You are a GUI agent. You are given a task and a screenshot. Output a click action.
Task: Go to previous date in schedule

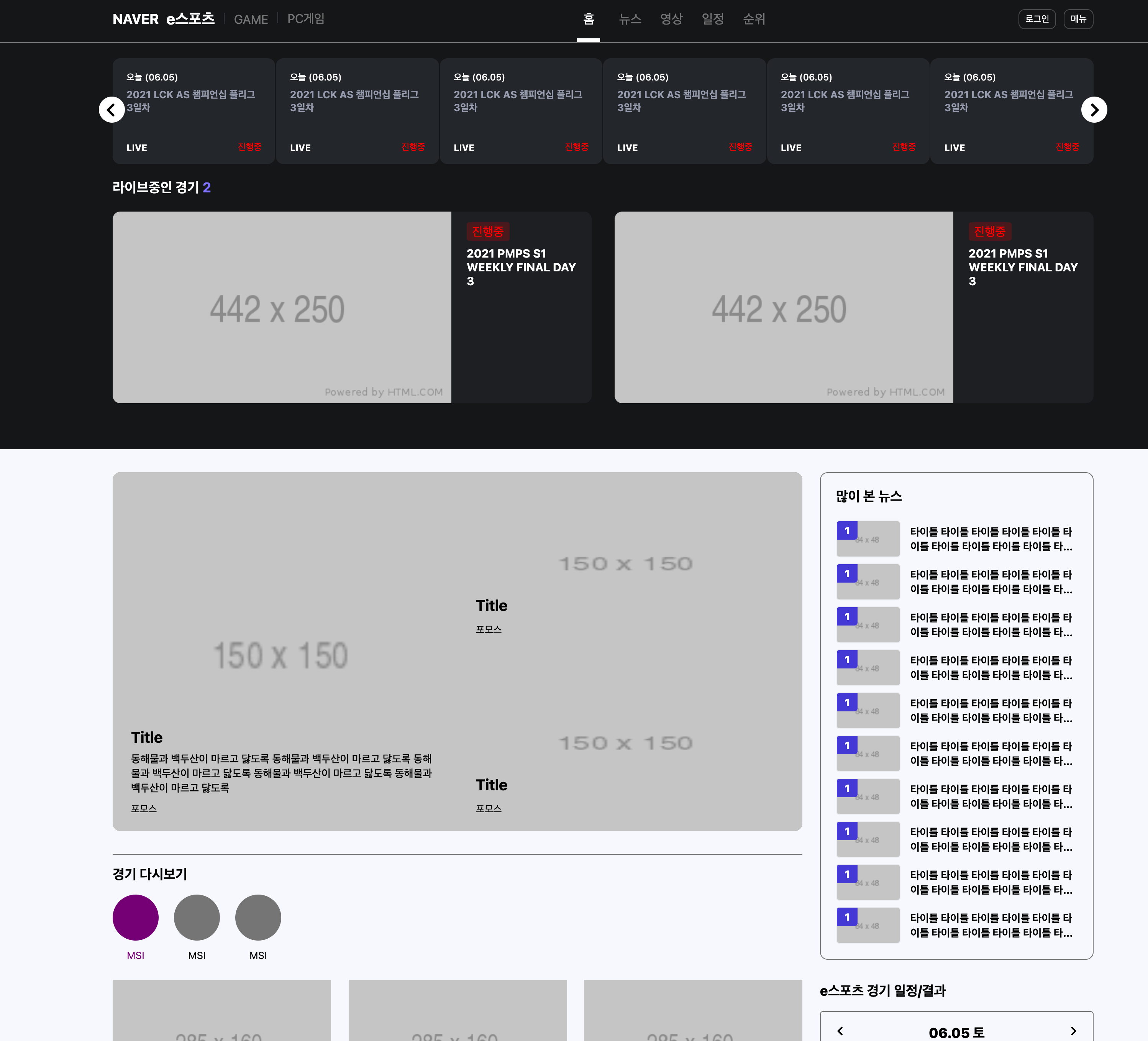click(x=840, y=1031)
